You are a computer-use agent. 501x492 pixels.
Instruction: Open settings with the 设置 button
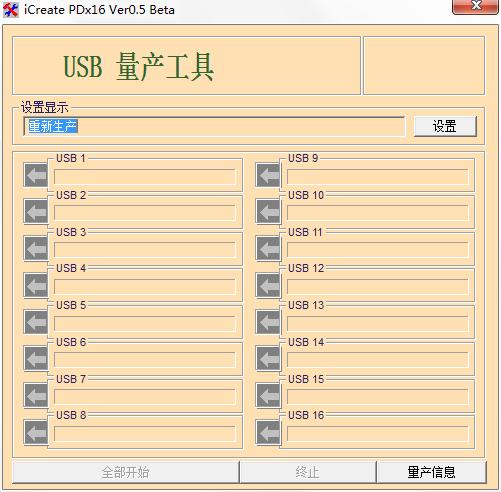click(445, 126)
